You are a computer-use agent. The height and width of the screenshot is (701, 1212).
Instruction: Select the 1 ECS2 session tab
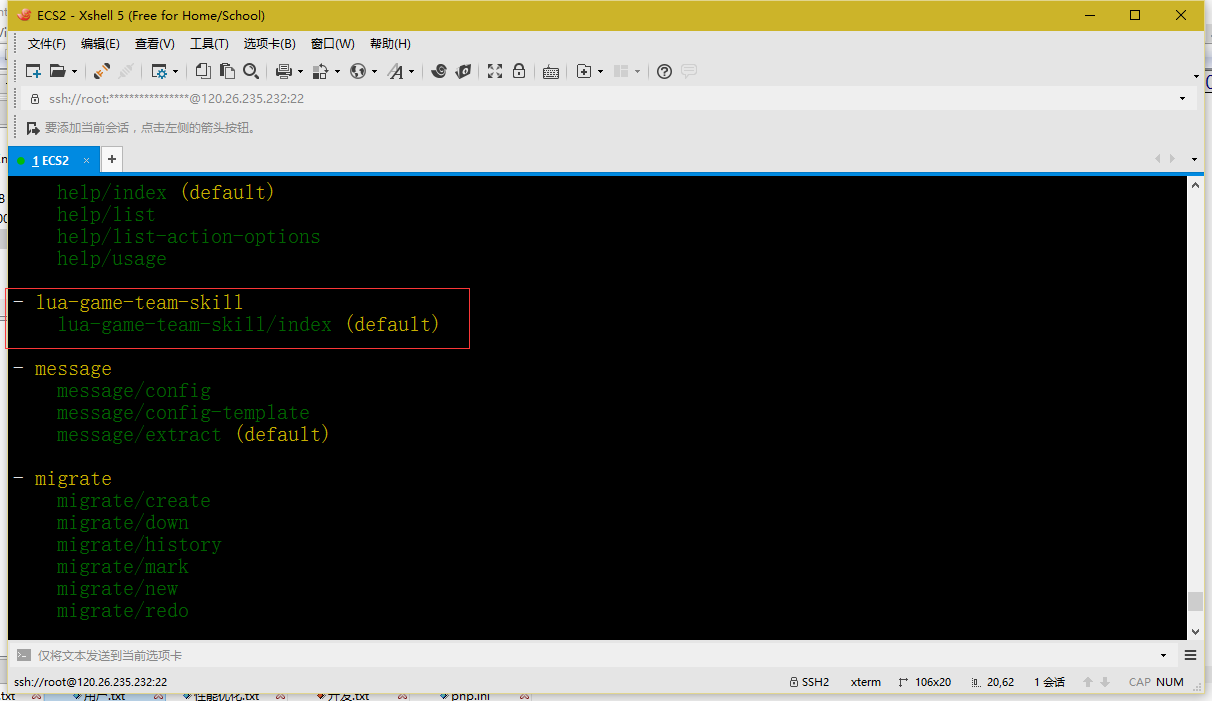(50, 160)
